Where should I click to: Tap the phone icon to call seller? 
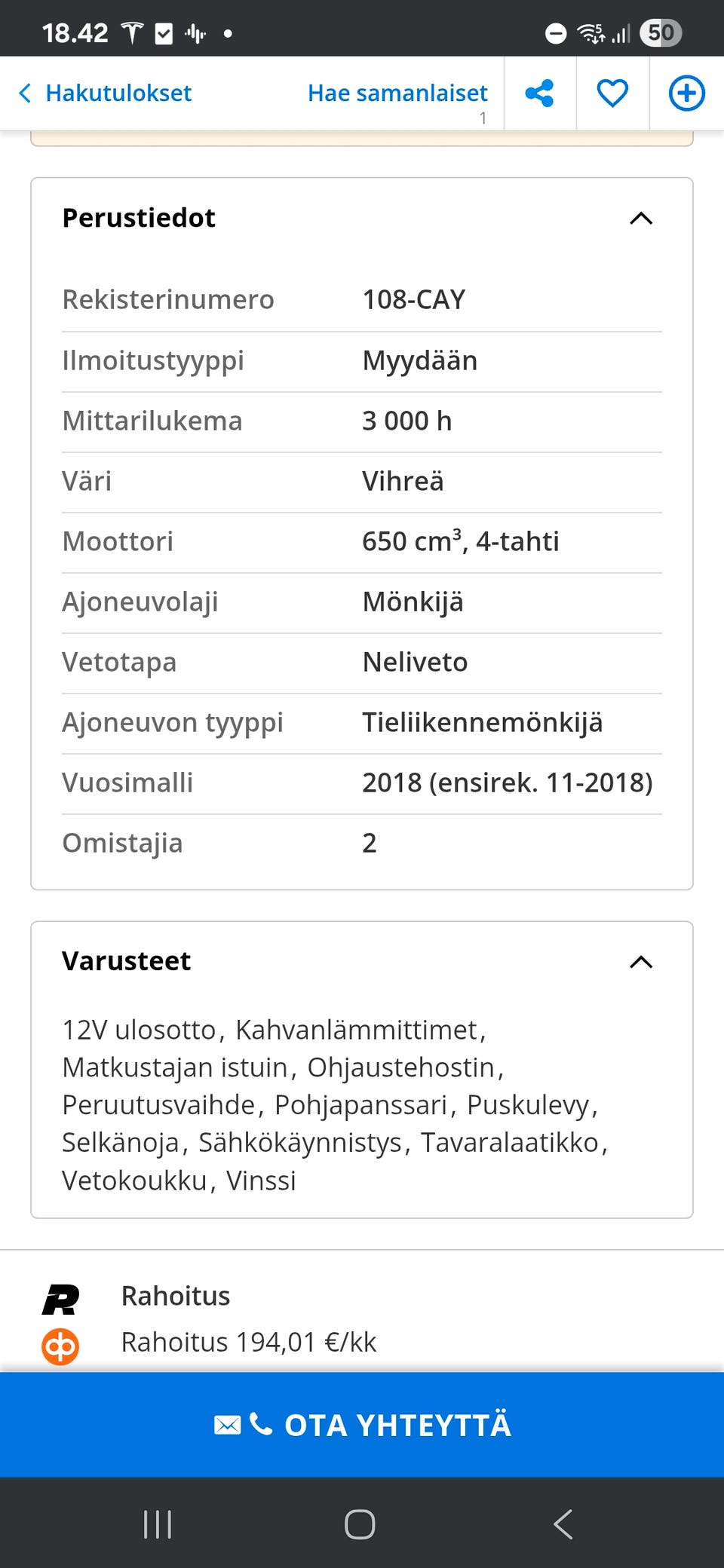(262, 1424)
